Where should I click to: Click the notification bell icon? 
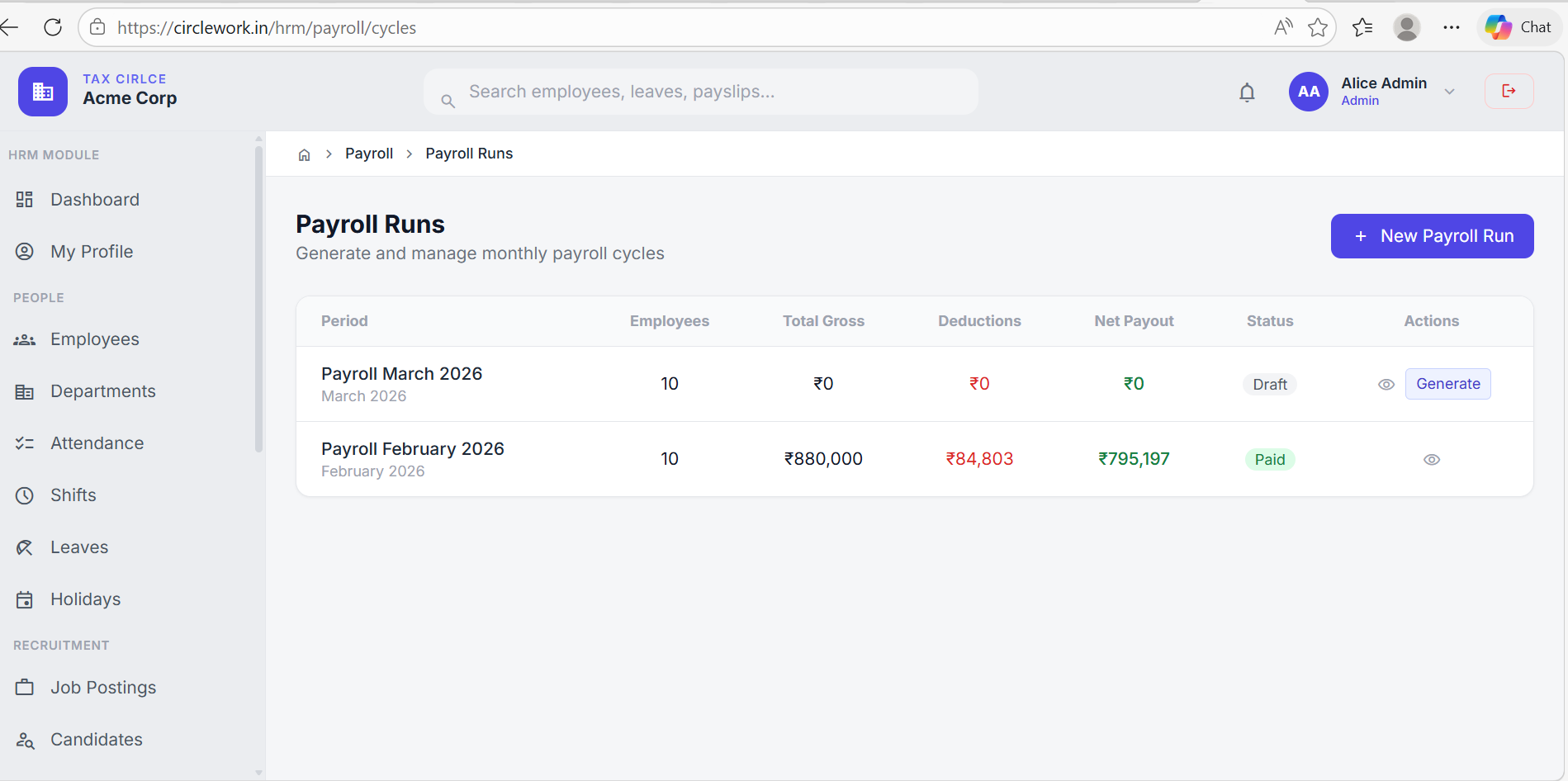tap(1247, 92)
